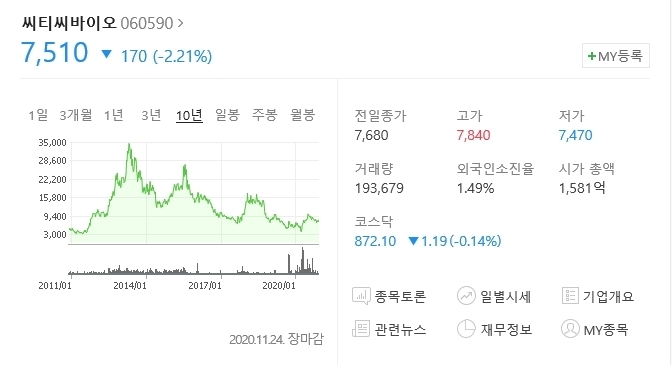Switch chart to the 3년 range

(x=151, y=115)
